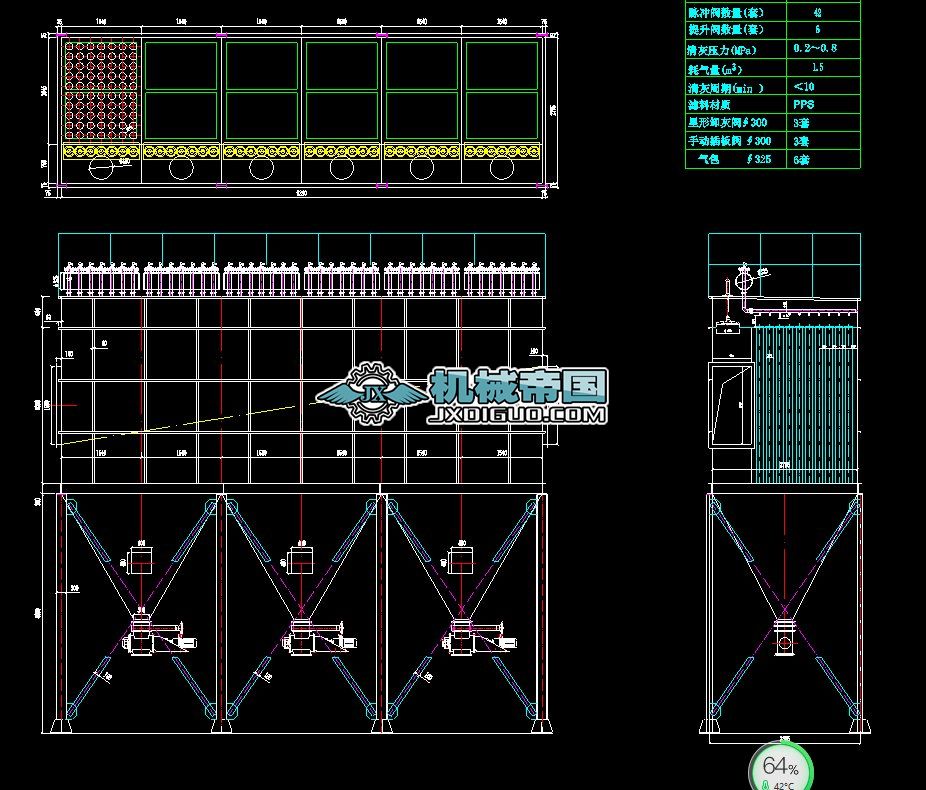This screenshot has height=790, width=926.
Task: Select the 6套 value in 气包 row
Action: click(801, 160)
